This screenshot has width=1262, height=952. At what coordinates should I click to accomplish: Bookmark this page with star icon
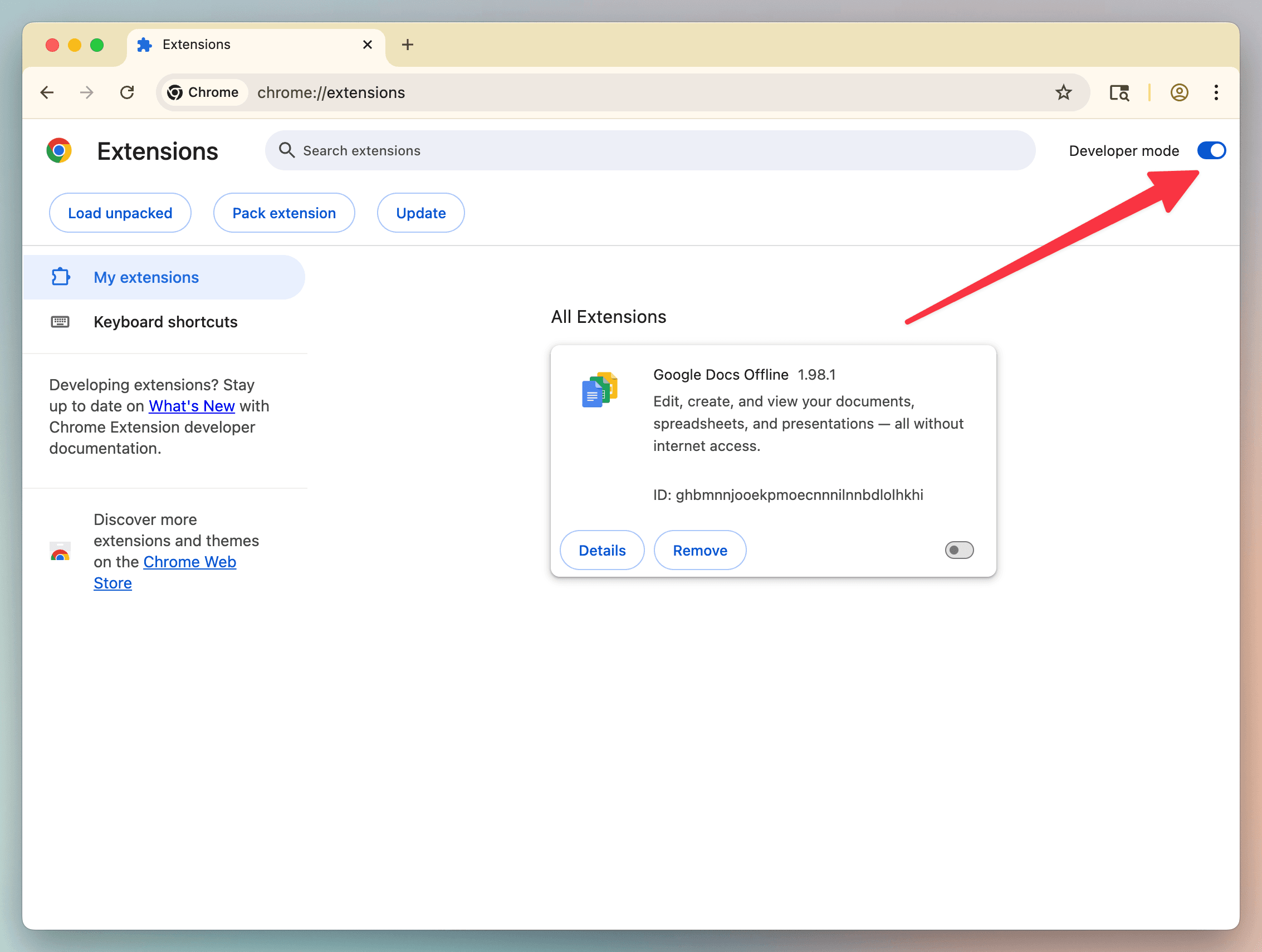[x=1063, y=92]
